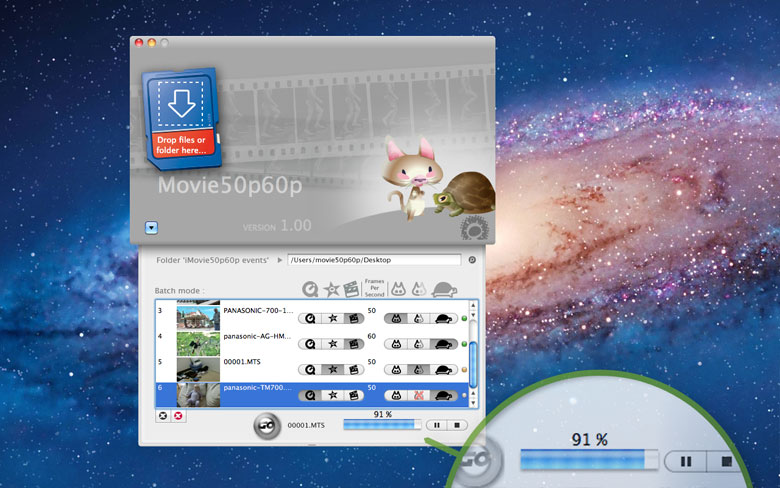This screenshot has width=780, height=488.
Task: Choose single cat speed for PANASONIC-700-1 row
Action: pyautogui.click(x=396, y=319)
